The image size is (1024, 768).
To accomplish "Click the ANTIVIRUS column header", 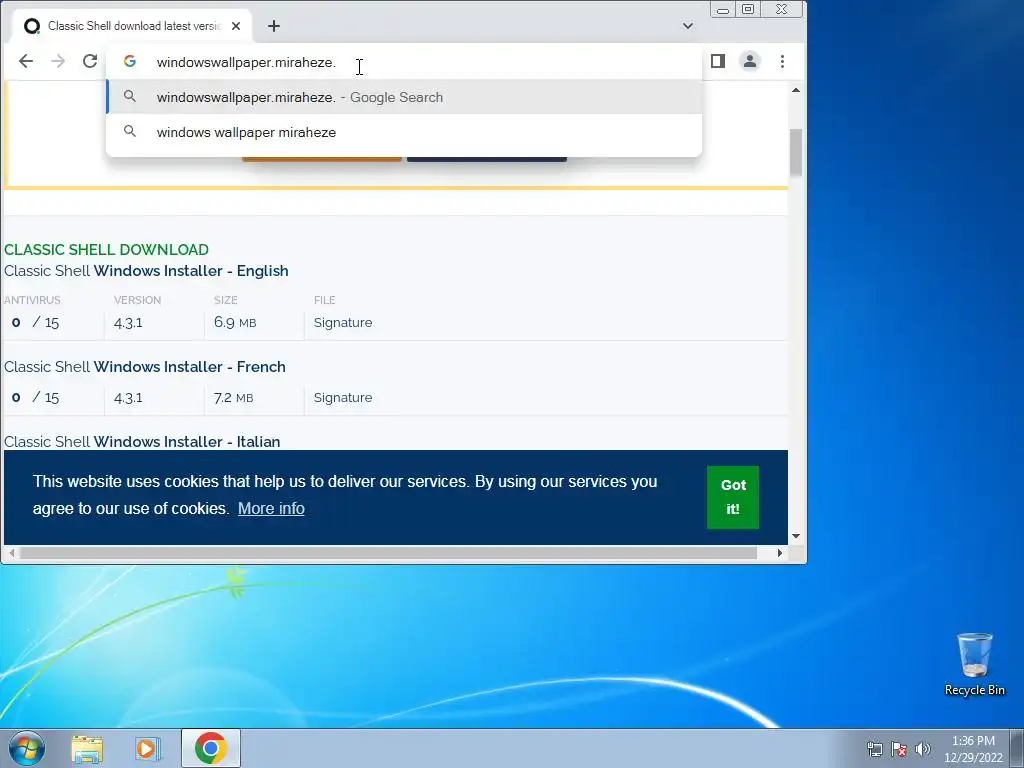I will point(32,300).
